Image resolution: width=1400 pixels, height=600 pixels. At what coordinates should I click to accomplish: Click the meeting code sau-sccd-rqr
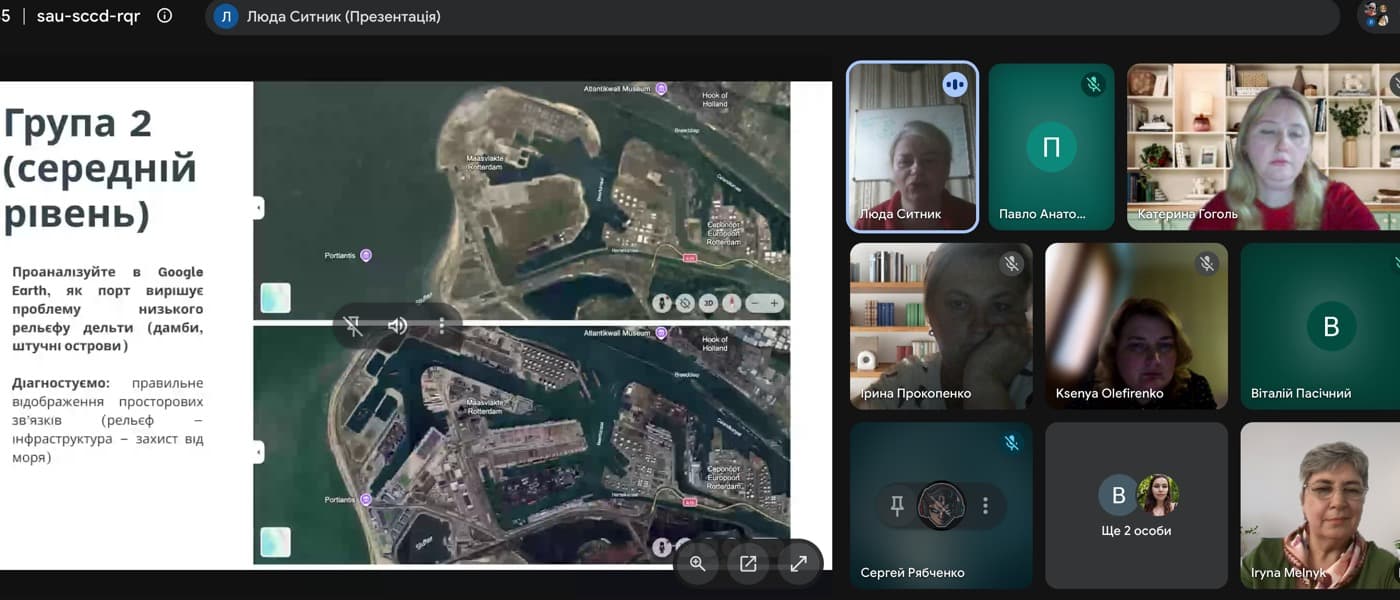pyautogui.click(x=88, y=16)
